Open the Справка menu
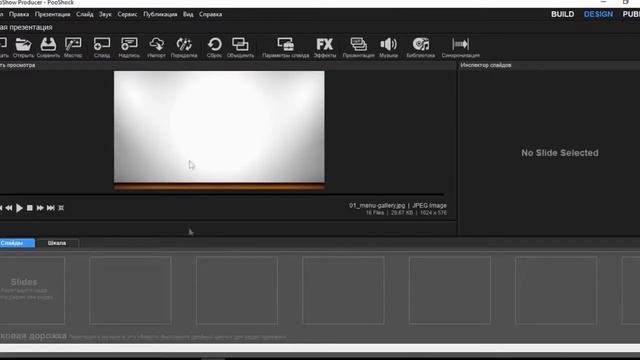640x360 pixels. 211,14
